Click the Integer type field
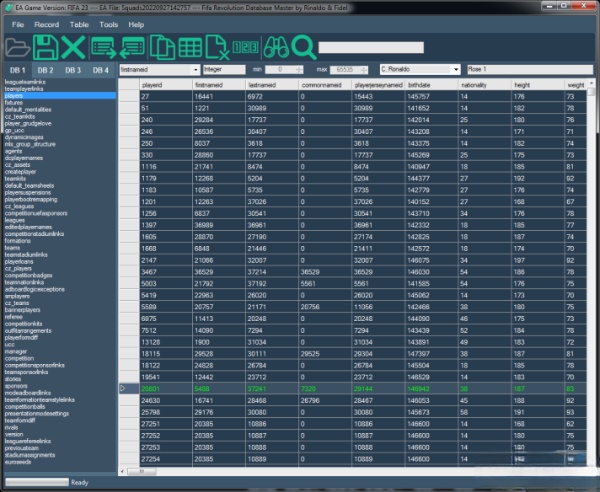 224,70
